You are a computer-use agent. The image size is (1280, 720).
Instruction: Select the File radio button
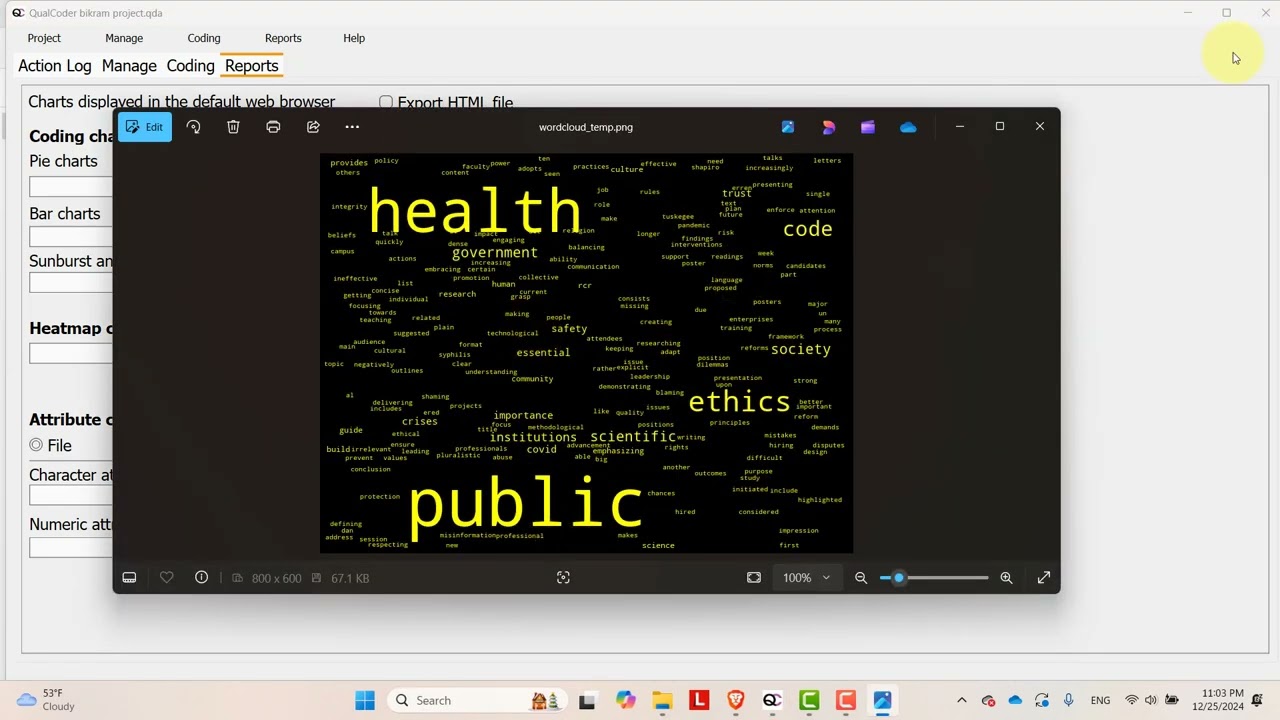[36, 445]
